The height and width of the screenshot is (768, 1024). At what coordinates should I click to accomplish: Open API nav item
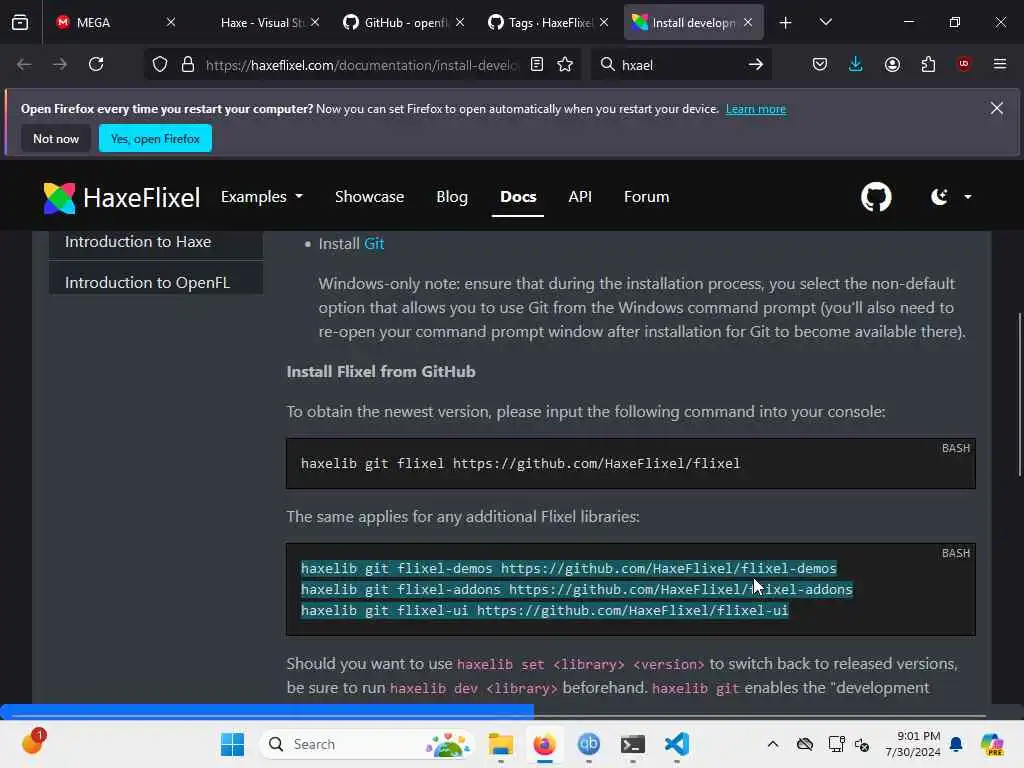pos(580,197)
